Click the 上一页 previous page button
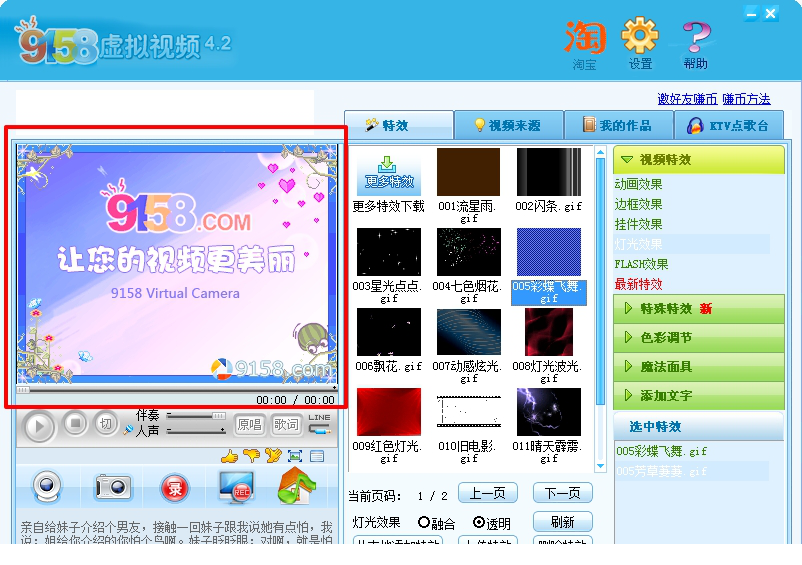Screen dimensions: 802x565 [487, 493]
